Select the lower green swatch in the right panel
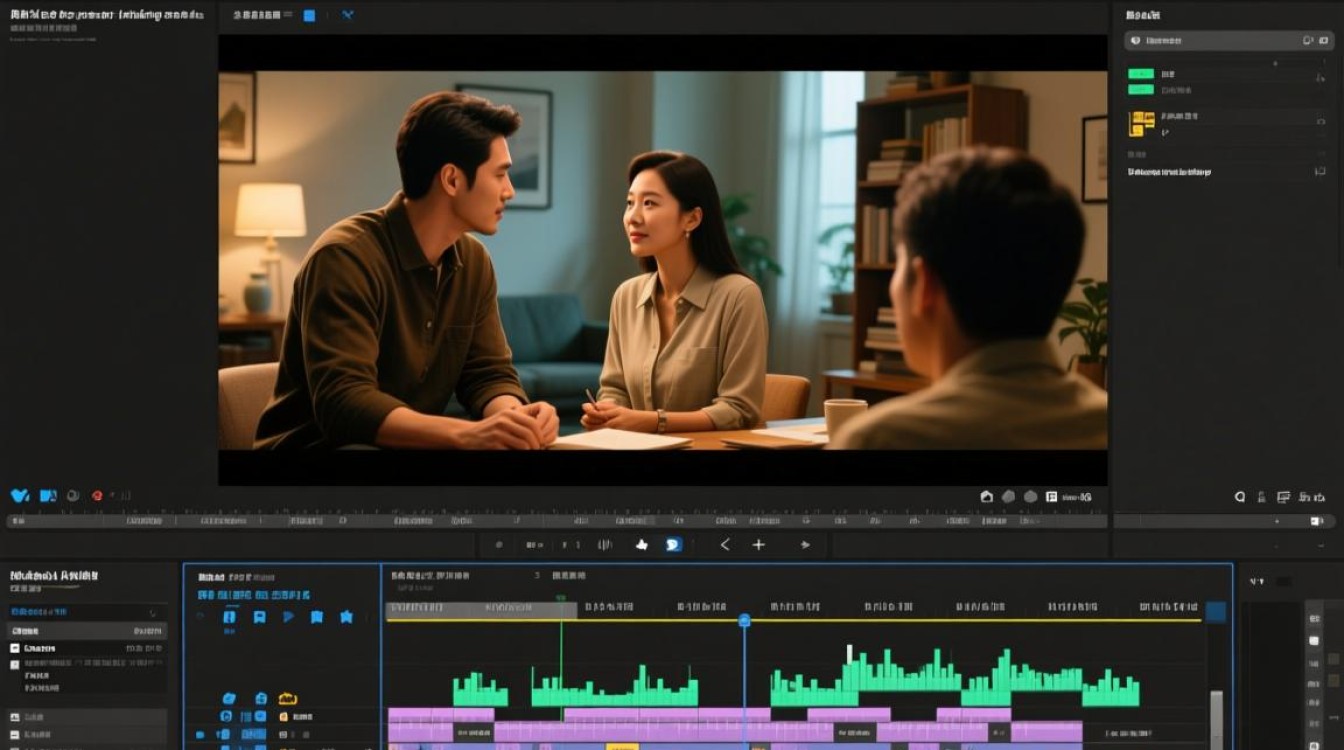1344x750 pixels. [1141, 90]
